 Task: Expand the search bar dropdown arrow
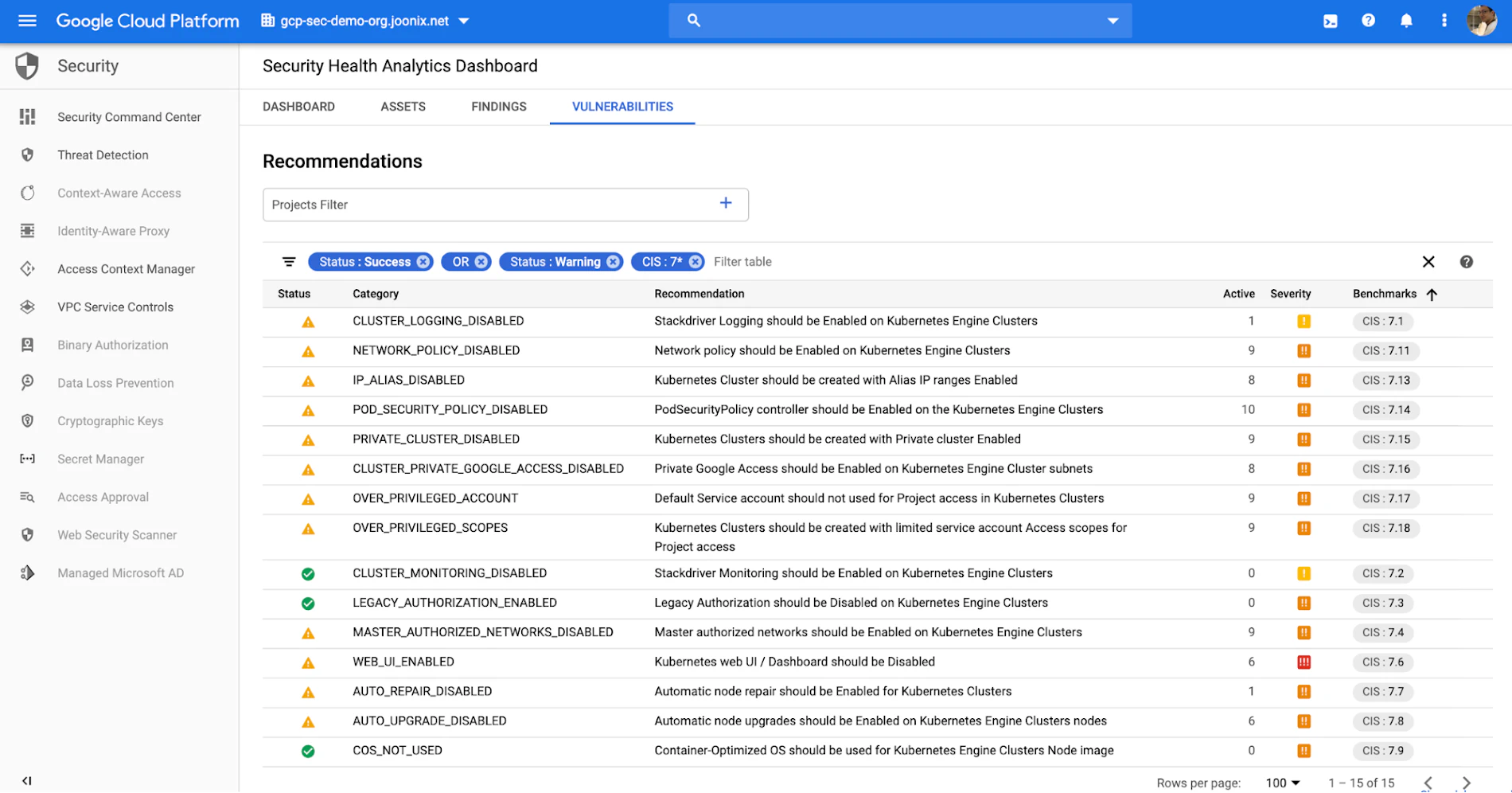(1113, 21)
